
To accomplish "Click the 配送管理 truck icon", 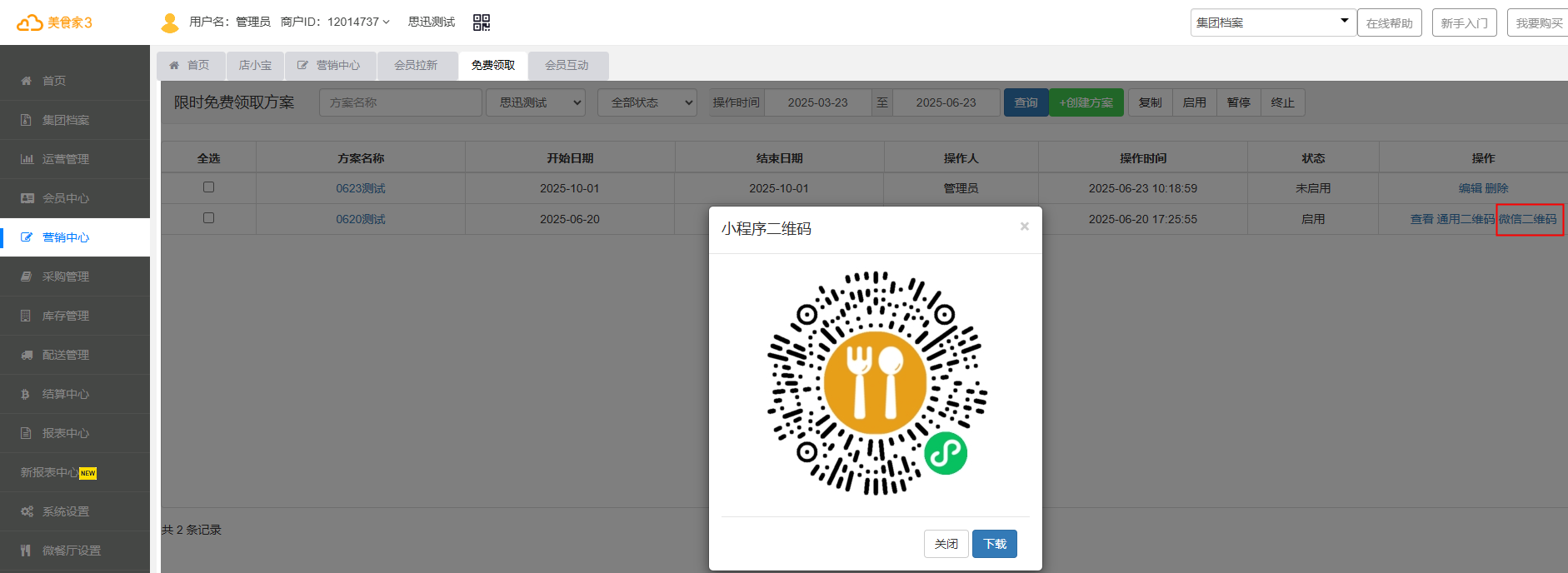I will [27, 355].
